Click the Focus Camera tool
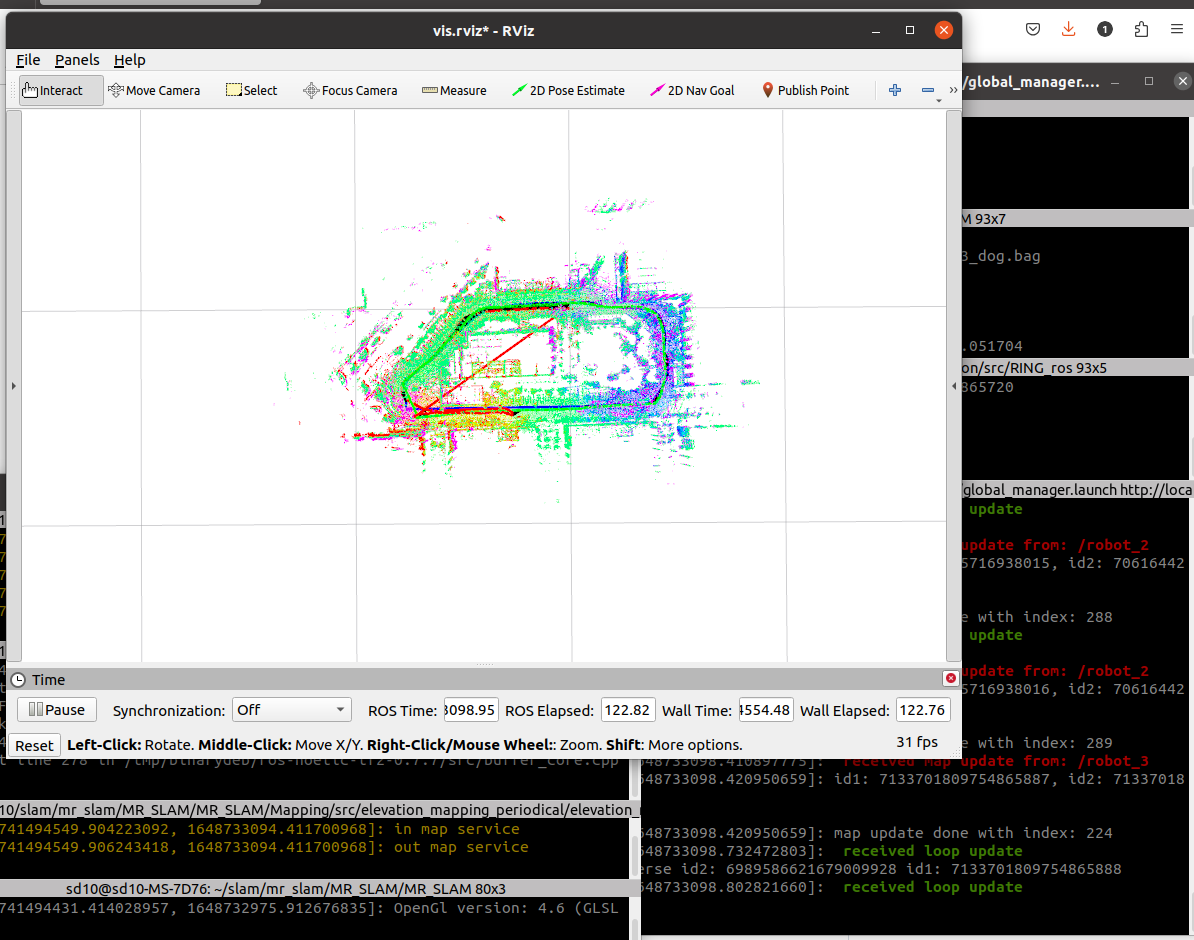This screenshot has height=940, width=1194. coord(350,90)
